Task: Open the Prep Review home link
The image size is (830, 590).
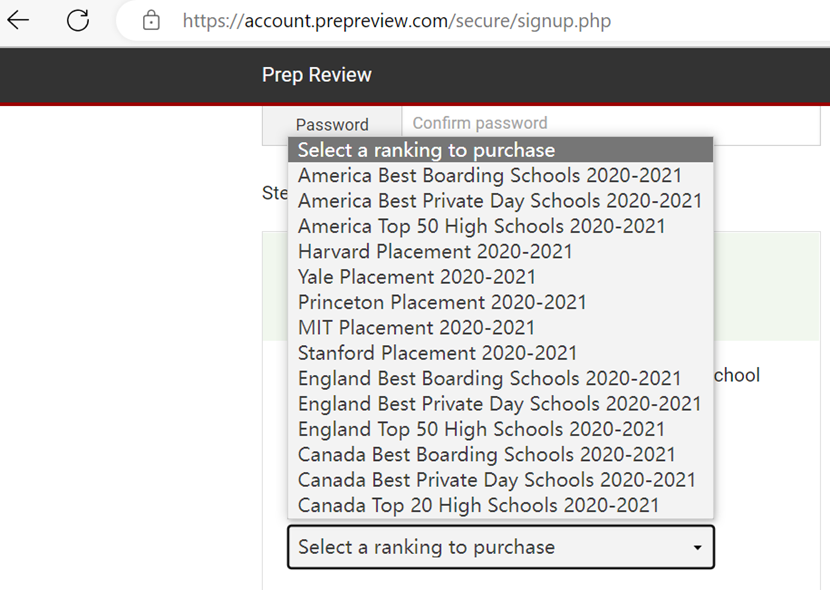Action: click(x=317, y=75)
